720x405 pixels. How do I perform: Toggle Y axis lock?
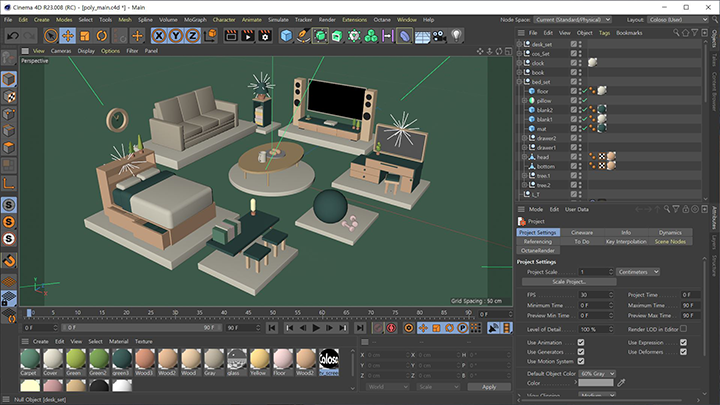pos(176,36)
